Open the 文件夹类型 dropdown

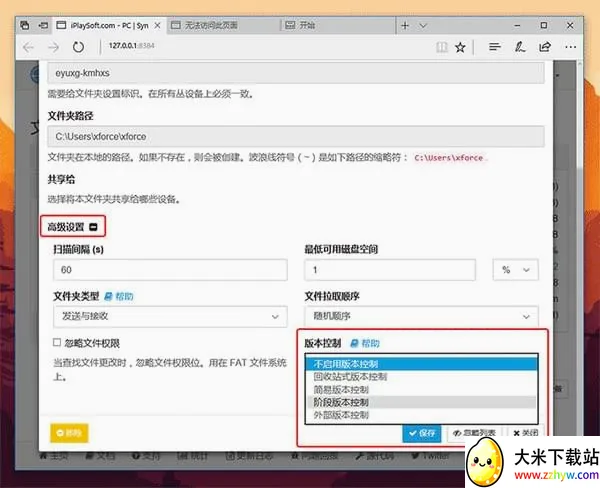coord(170,316)
